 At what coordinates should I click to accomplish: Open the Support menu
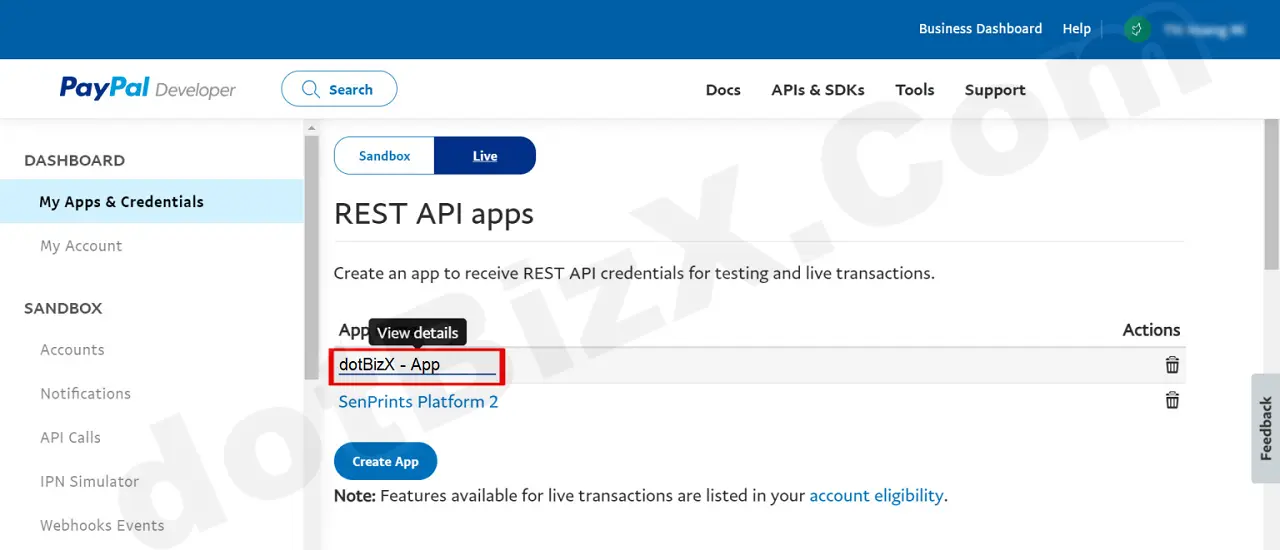point(995,90)
